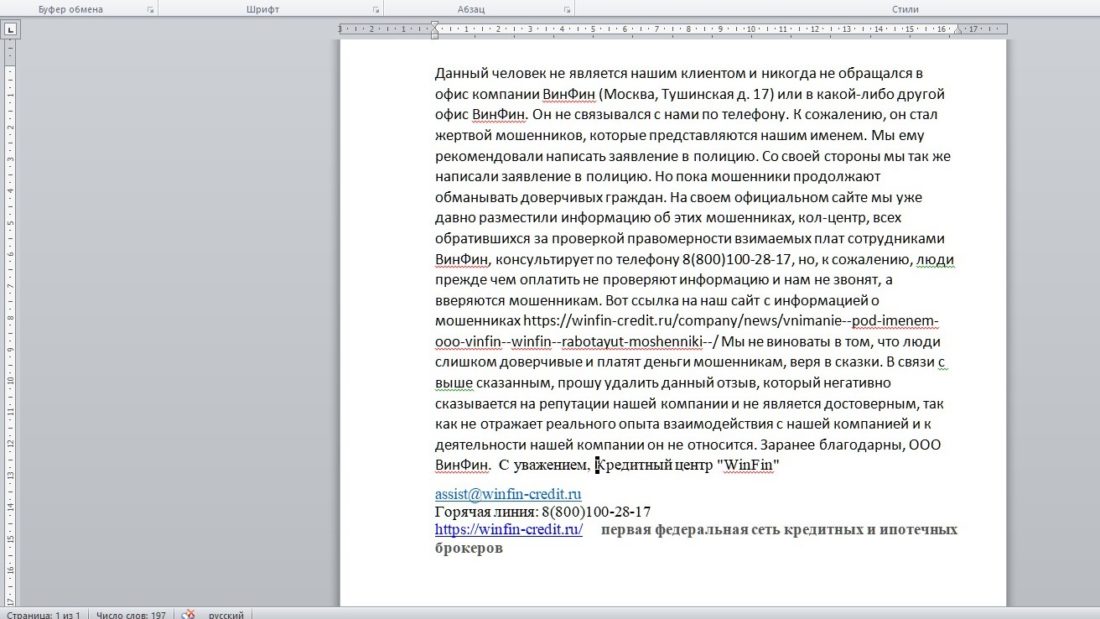Click the right indent marker on ruler

[x=957, y=32]
